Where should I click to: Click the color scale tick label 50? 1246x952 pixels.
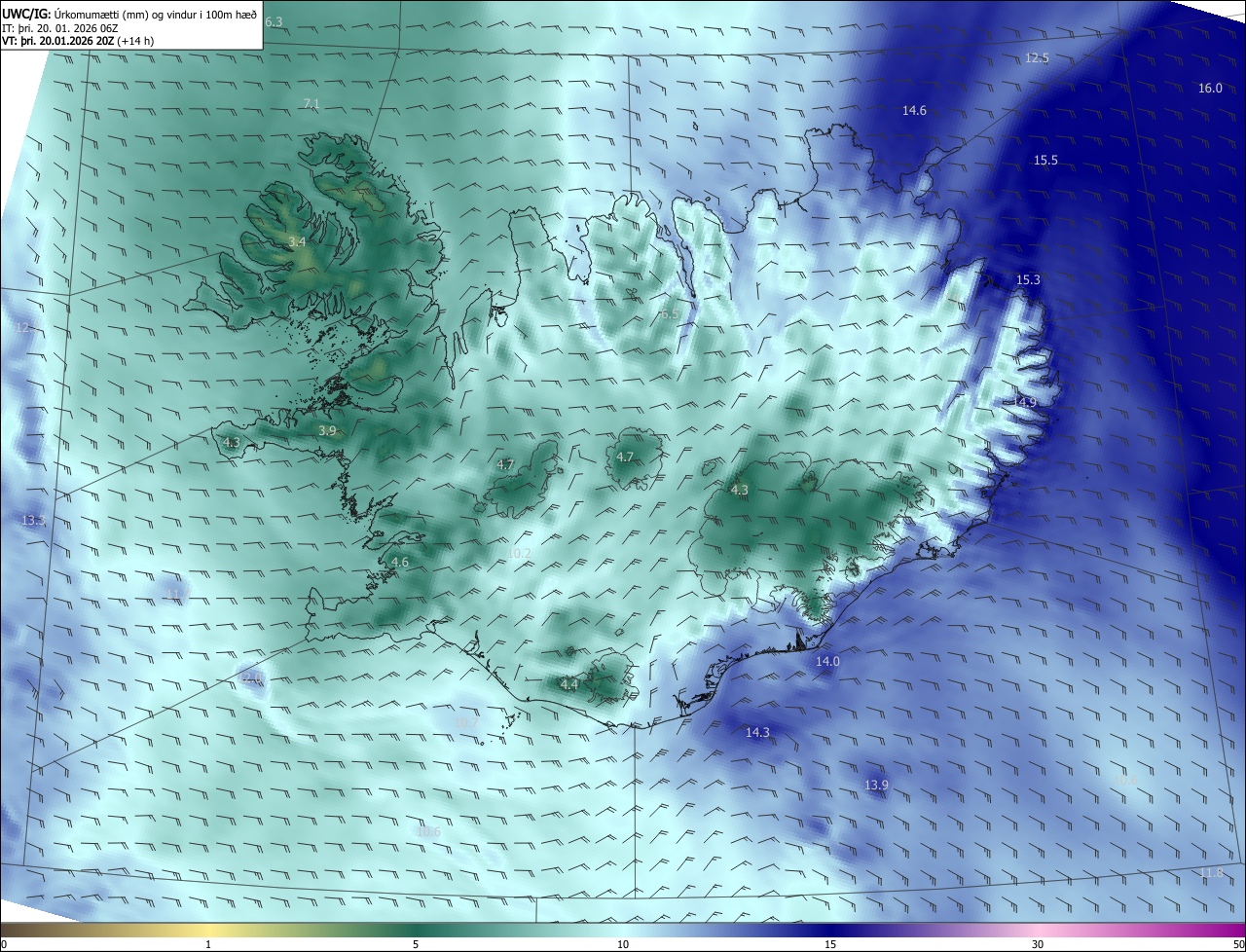coord(1238,945)
